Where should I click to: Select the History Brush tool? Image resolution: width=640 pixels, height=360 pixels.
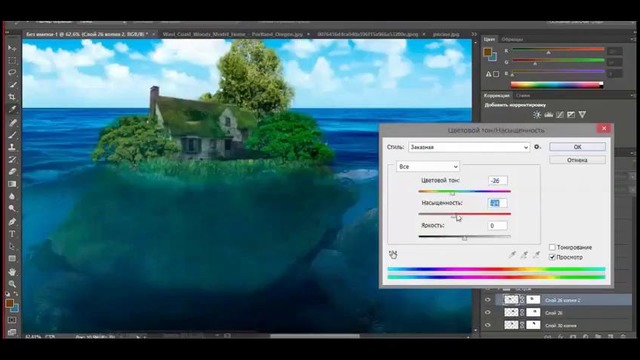[x=12, y=159]
